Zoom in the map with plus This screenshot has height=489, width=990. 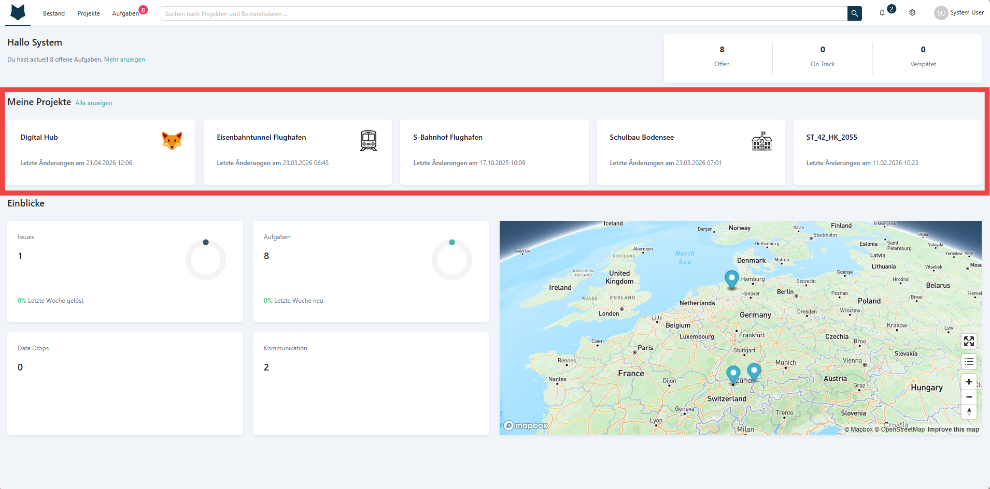pos(969,382)
